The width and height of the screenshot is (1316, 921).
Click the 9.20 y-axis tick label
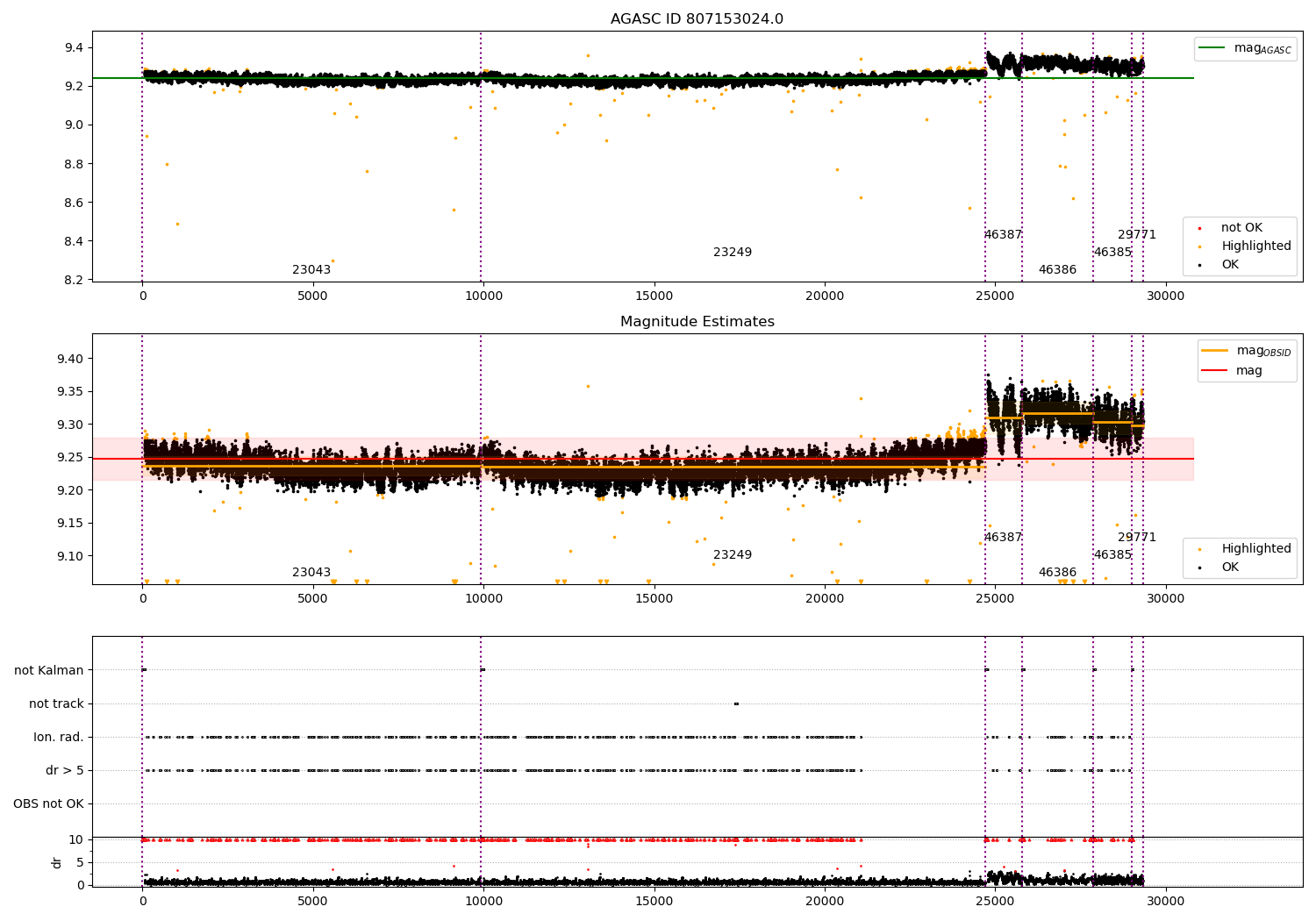click(71, 490)
